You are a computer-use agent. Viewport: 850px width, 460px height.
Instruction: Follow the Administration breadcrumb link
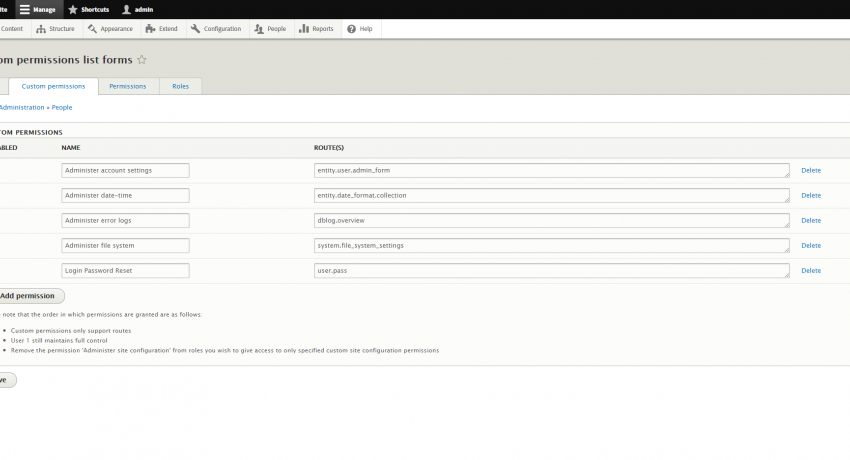[22, 107]
